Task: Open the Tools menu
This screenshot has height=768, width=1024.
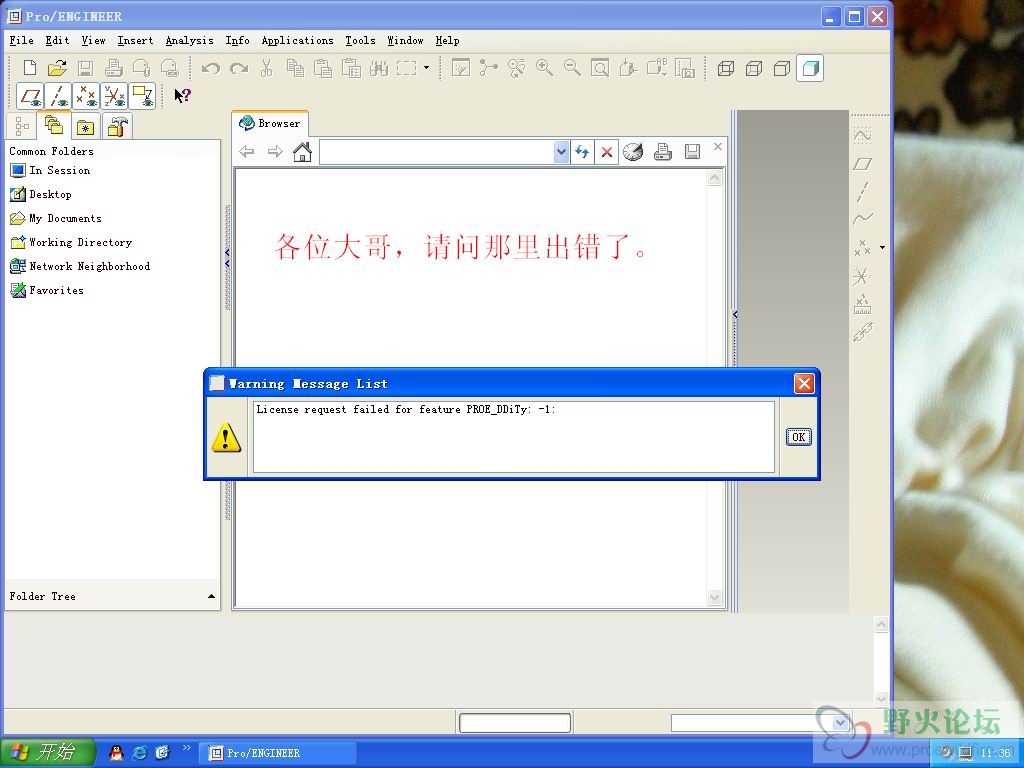Action: (x=360, y=40)
